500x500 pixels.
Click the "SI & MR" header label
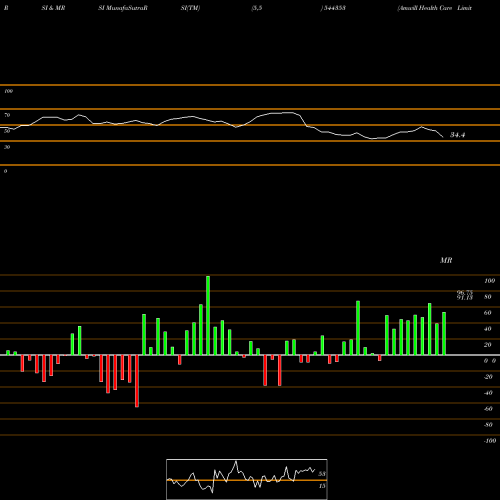[x=53, y=8]
